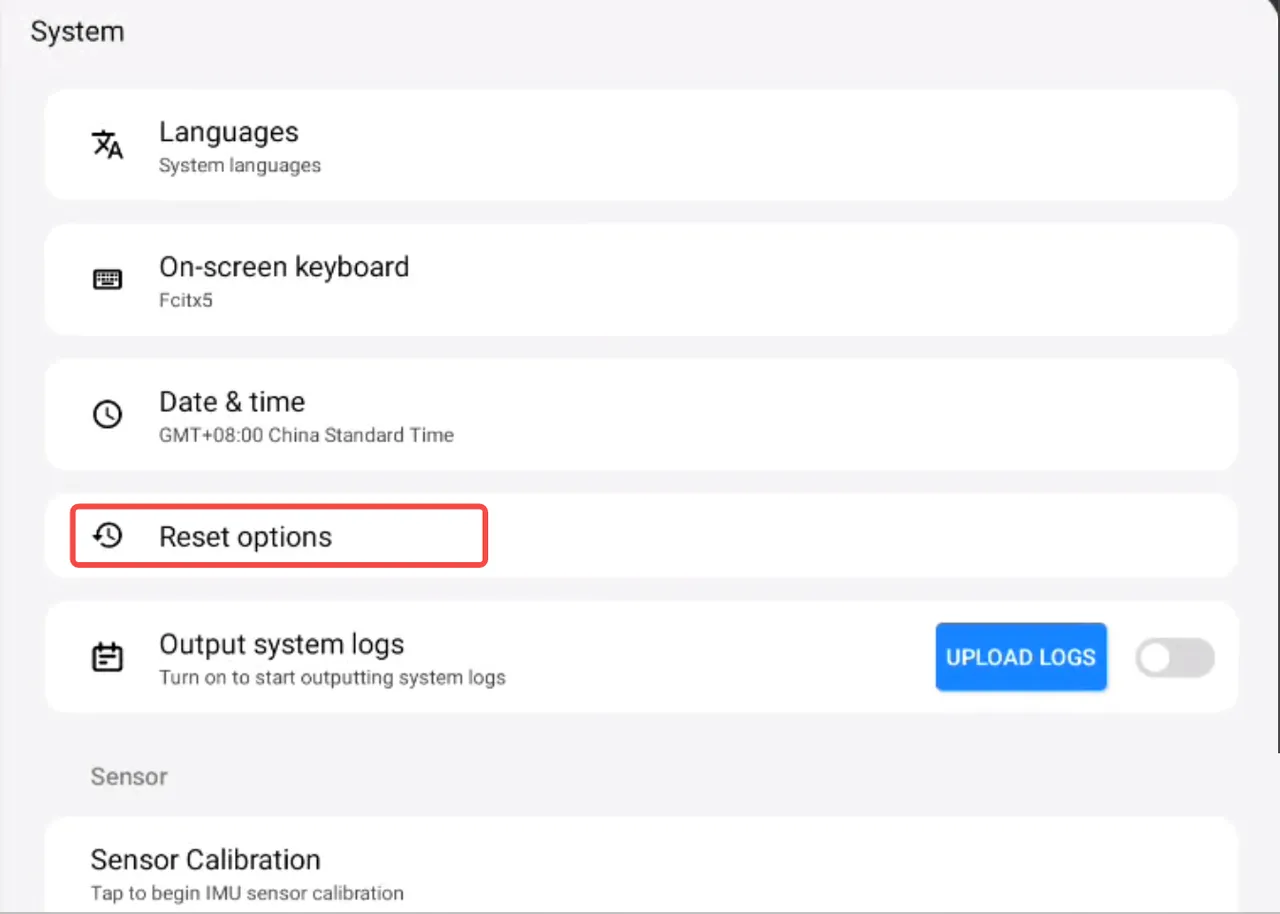
Task: Open the Sensor Calibration item
Action: (x=205, y=860)
